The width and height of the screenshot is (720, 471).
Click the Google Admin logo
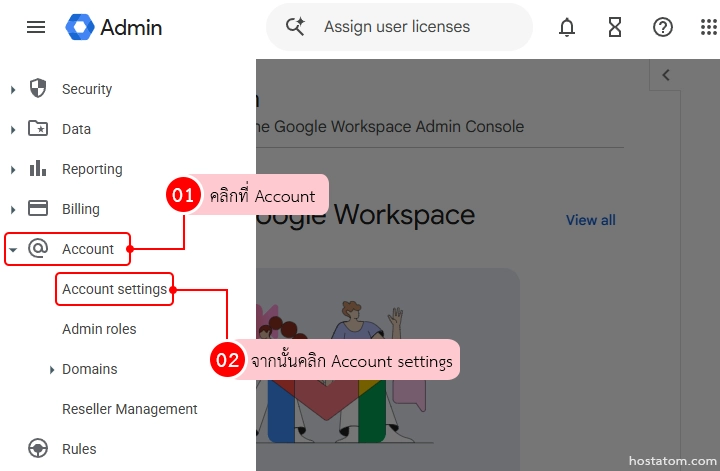click(80, 27)
